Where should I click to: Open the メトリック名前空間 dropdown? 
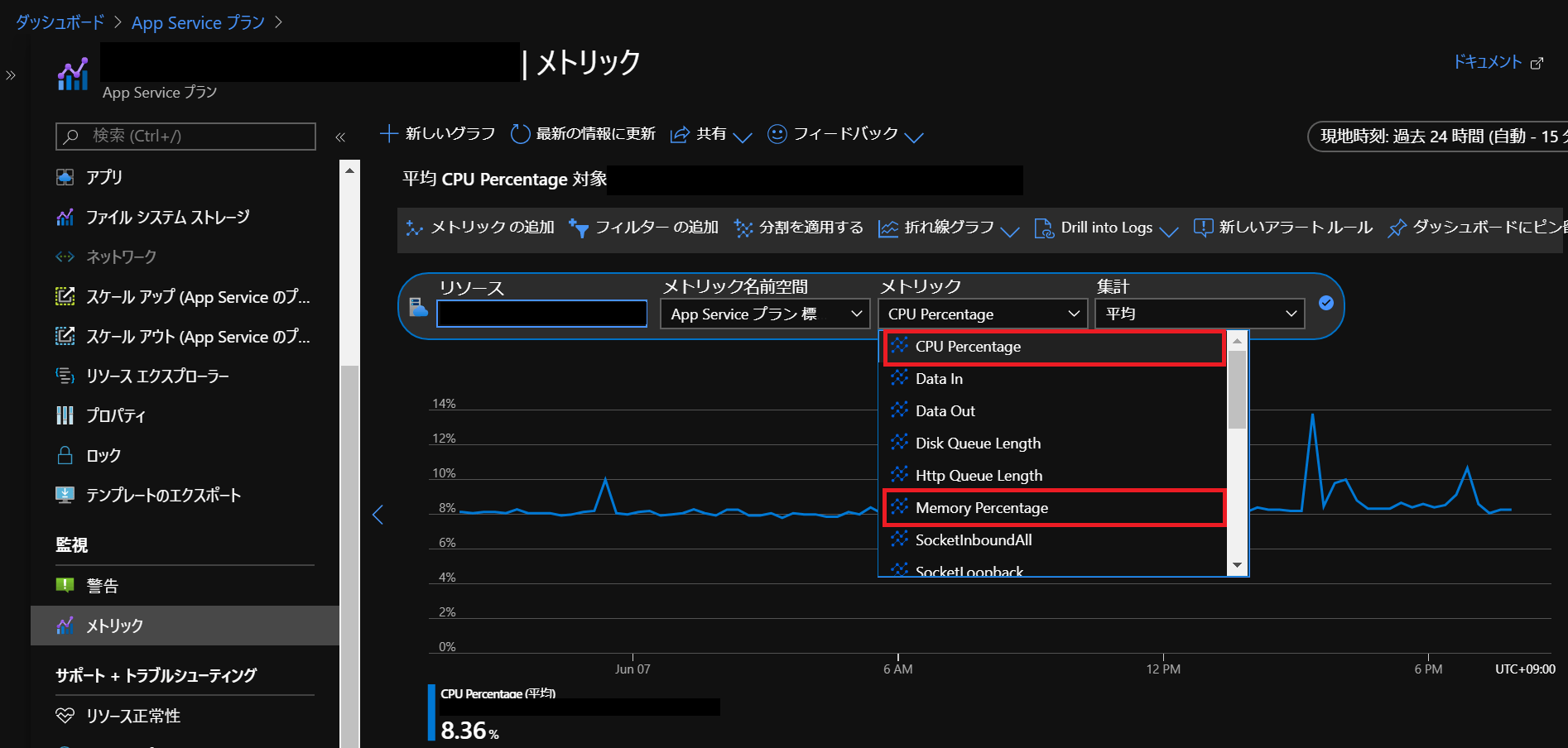click(x=764, y=314)
